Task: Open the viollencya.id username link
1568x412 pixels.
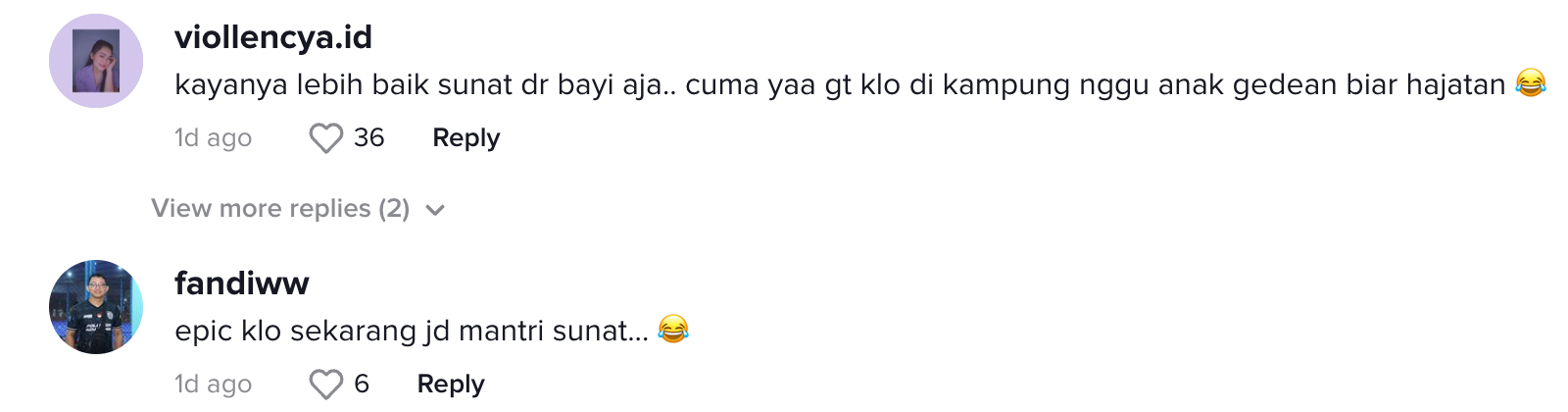Action: click(x=273, y=37)
